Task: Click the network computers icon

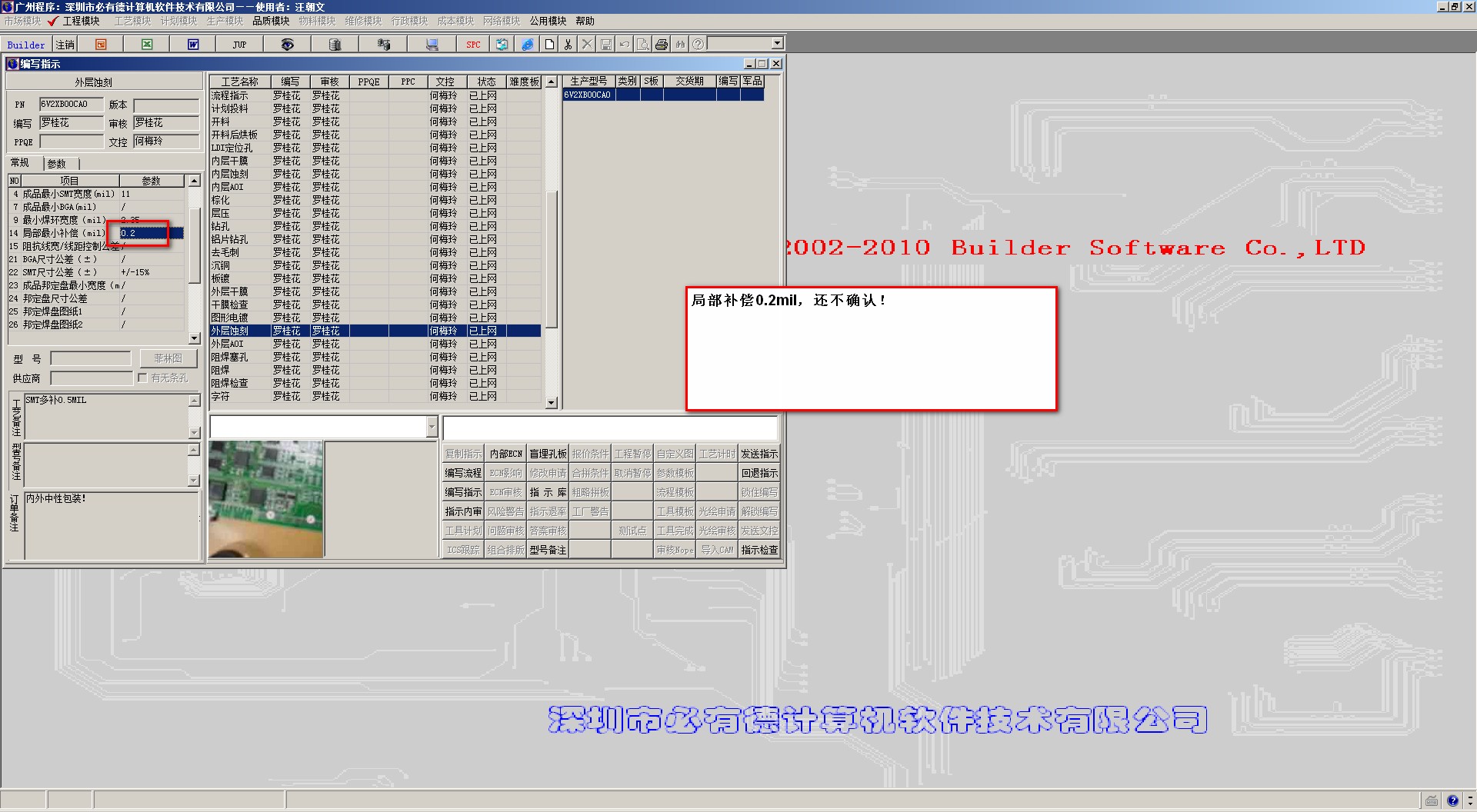Action: pos(383,45)
